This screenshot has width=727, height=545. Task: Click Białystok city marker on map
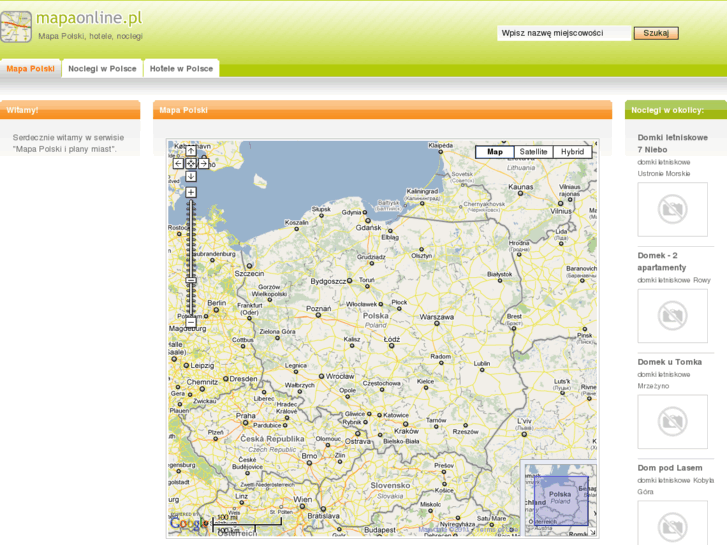point(499,281)
